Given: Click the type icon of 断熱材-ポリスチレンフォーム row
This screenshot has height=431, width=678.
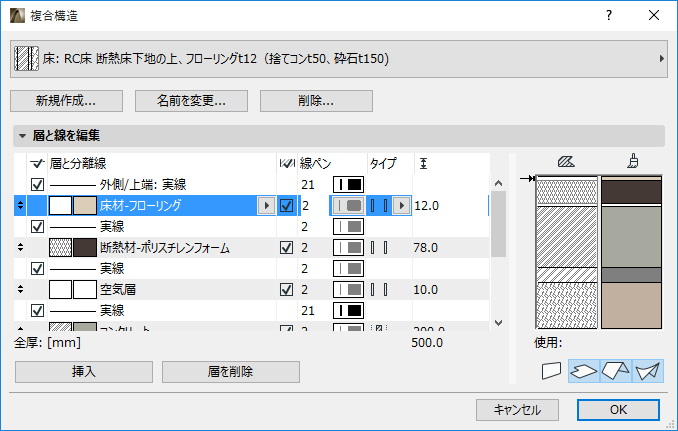Looking at the screenshot, I should coord(379,248).
